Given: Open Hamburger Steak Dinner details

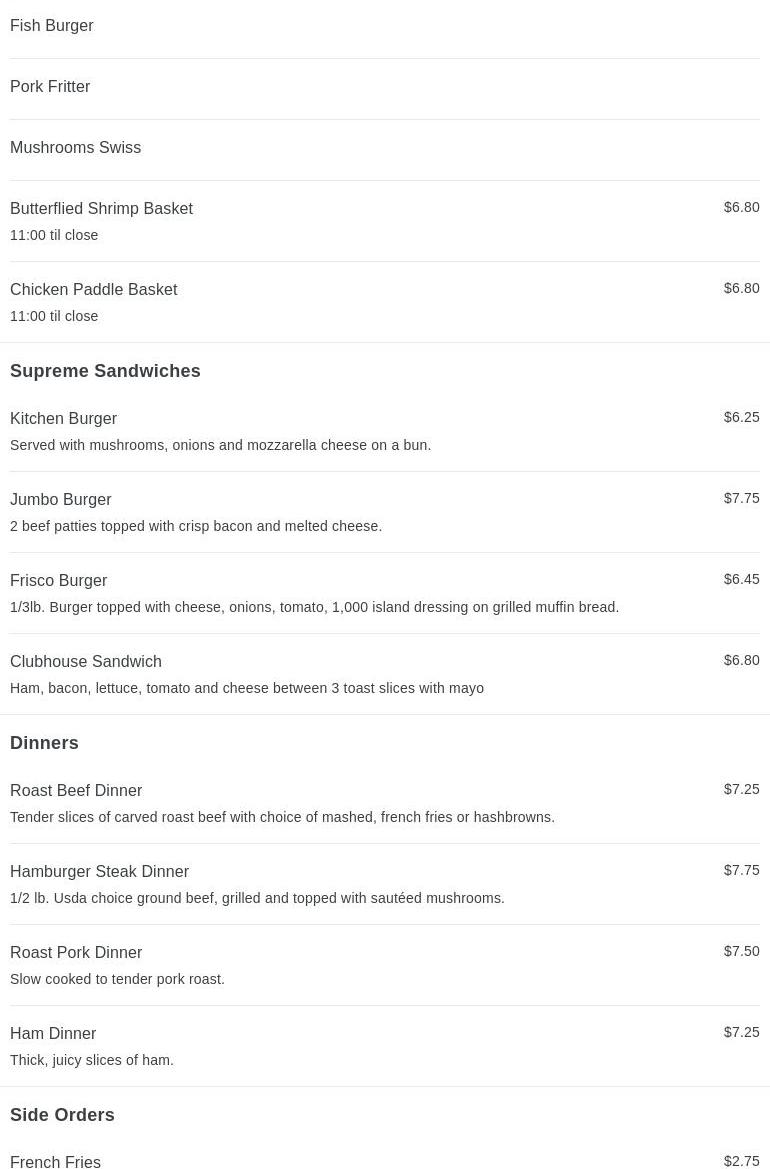Looking at the screenshot, I should [100, 872].
